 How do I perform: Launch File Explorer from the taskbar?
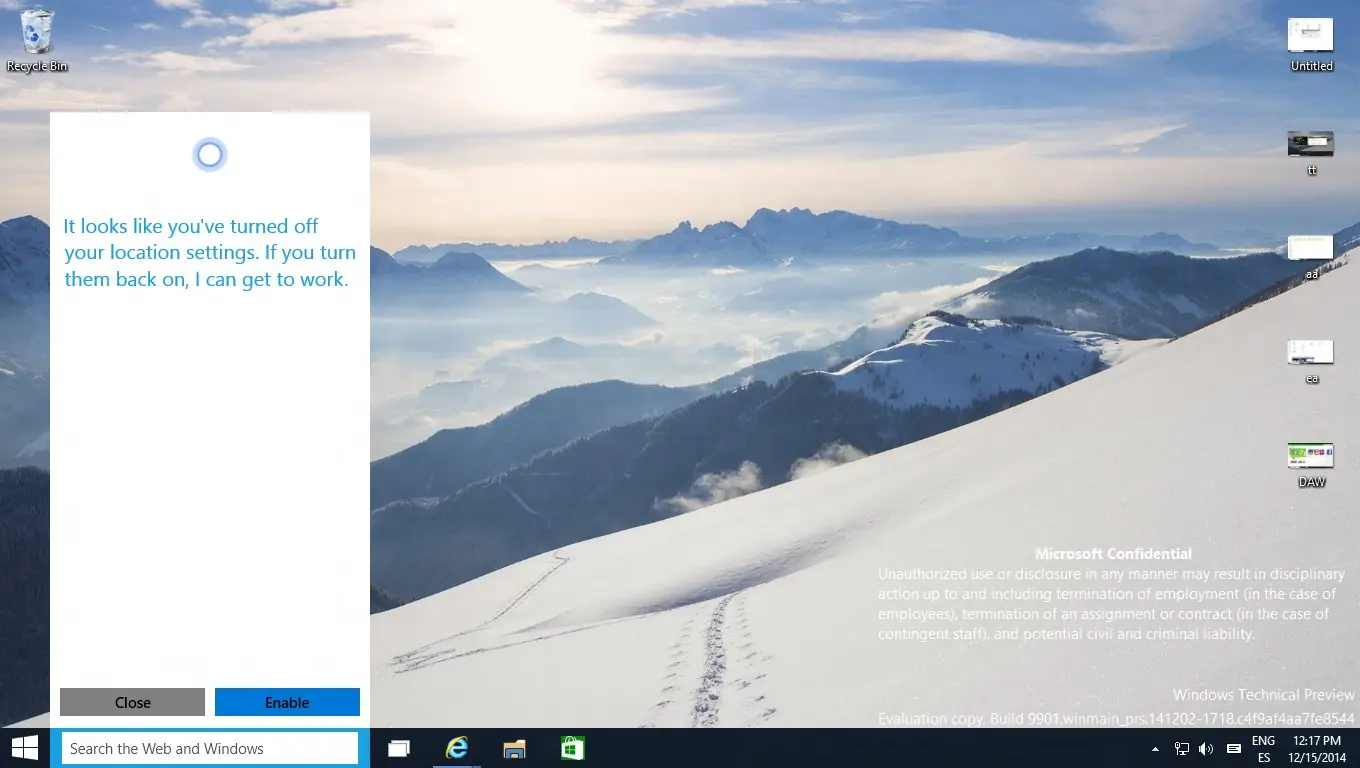point(514,748)
